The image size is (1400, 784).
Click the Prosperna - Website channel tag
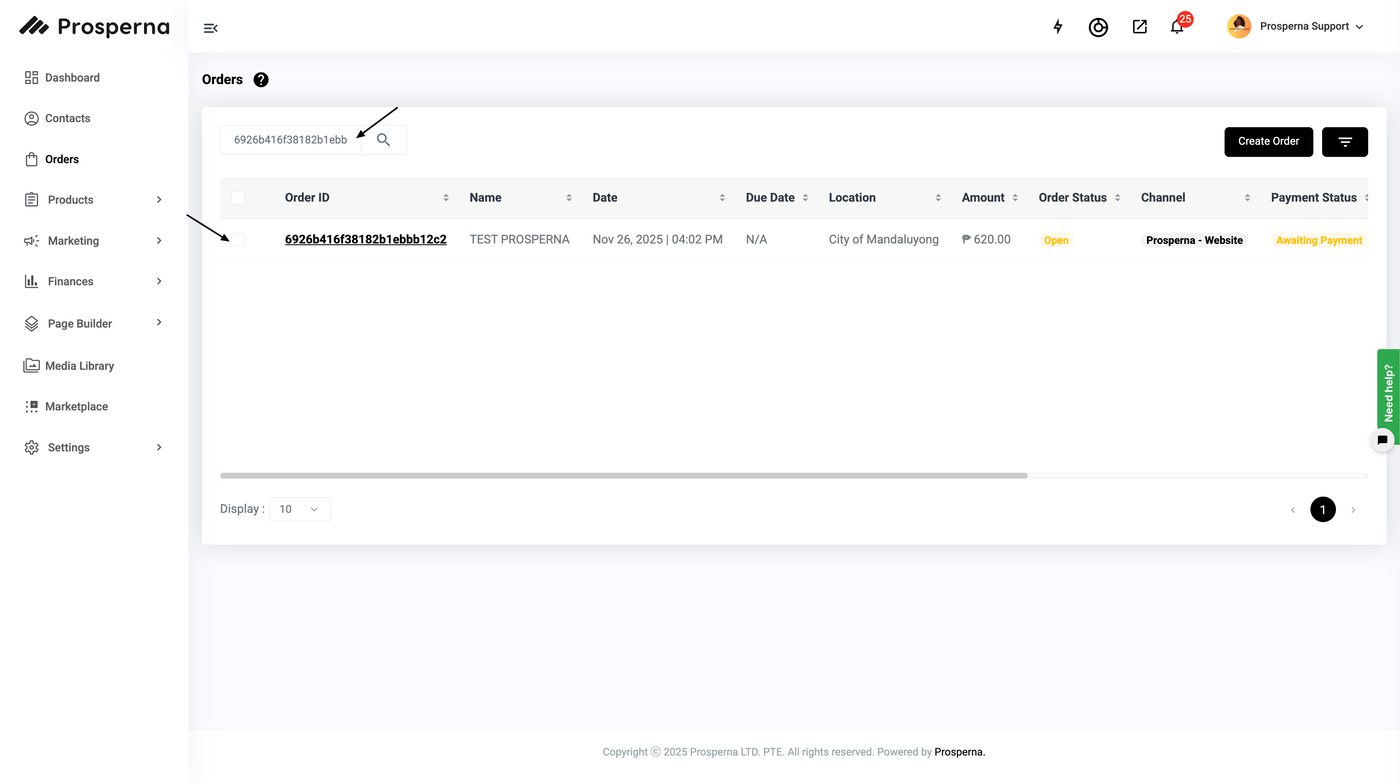pos(1194,240)
